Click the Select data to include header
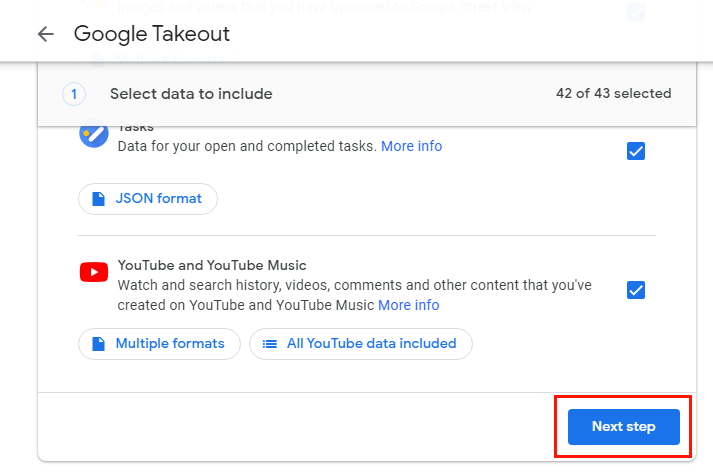 point(191,94)
